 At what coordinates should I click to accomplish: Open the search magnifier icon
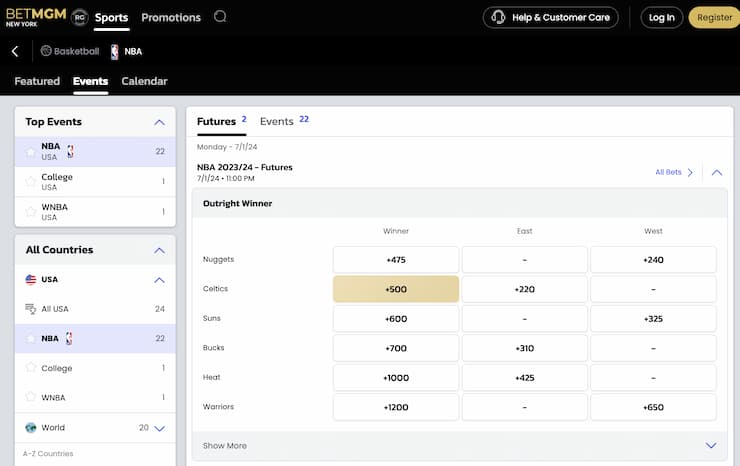[x=220, y=17]
